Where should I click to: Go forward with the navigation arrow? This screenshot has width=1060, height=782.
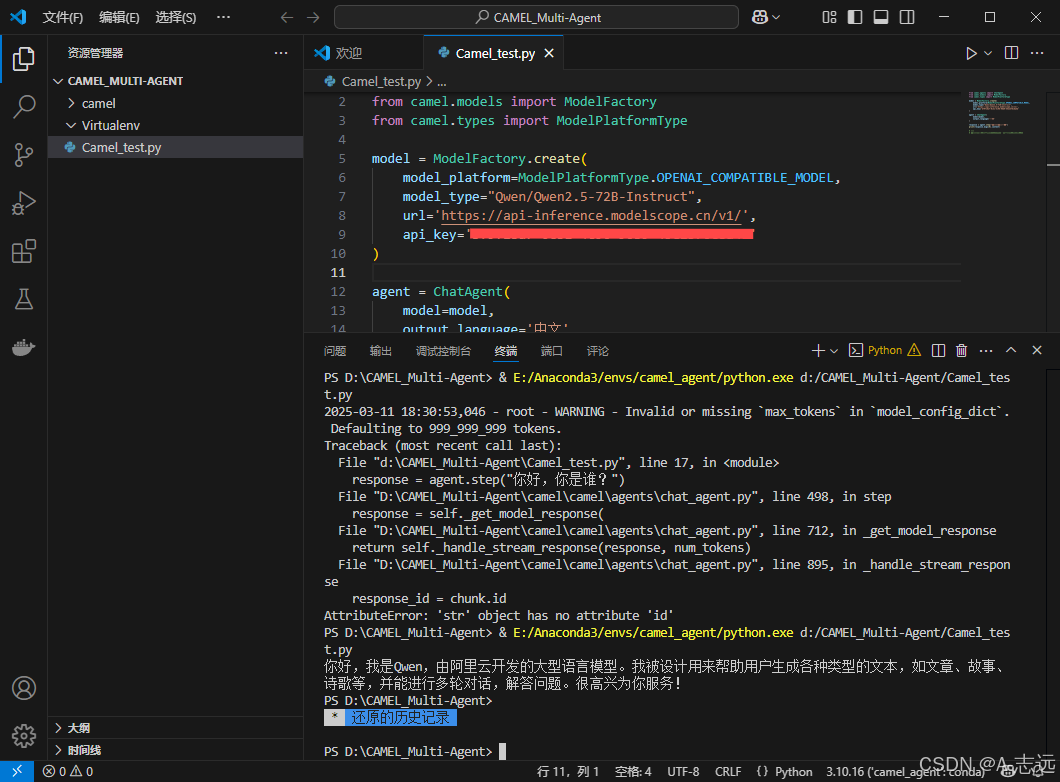[312, 18]
